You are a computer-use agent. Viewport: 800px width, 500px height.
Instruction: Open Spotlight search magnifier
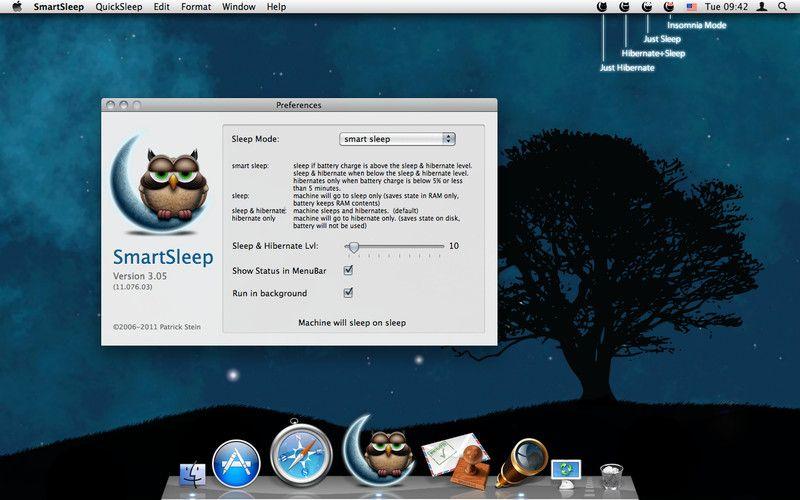(783, 7)
